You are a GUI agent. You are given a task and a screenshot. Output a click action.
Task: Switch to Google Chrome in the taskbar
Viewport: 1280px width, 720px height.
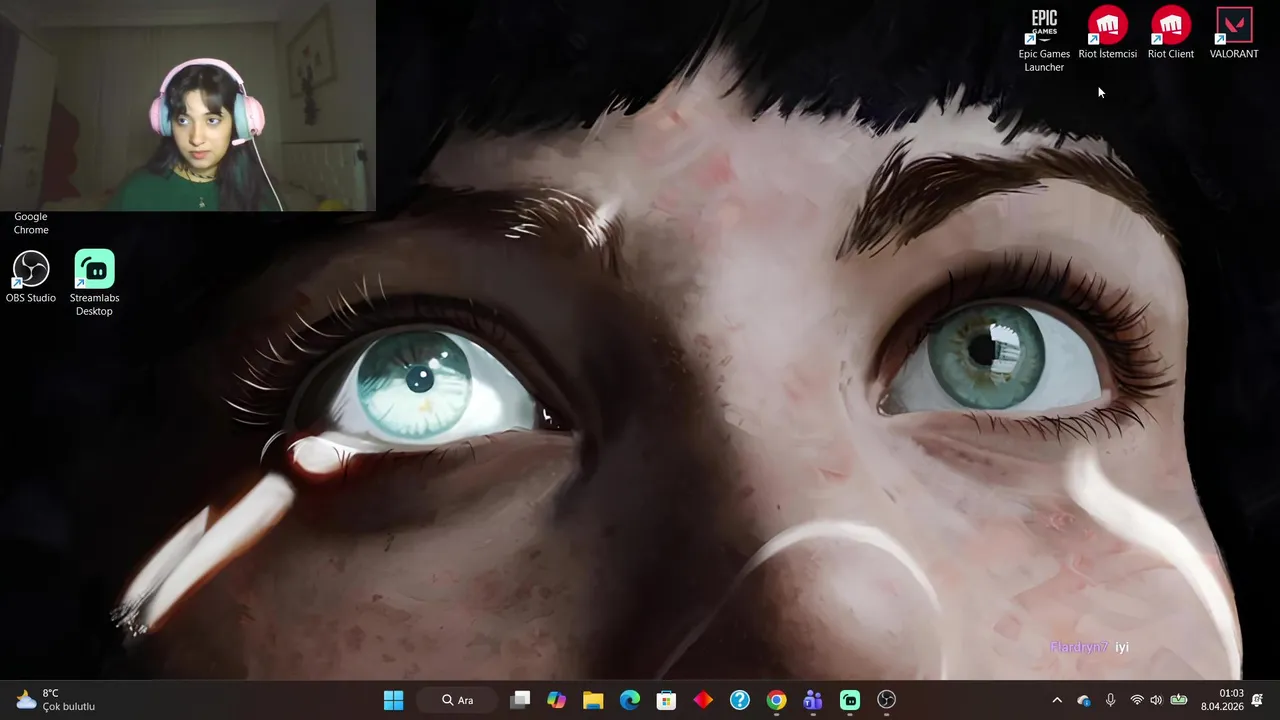coord(776,700)
